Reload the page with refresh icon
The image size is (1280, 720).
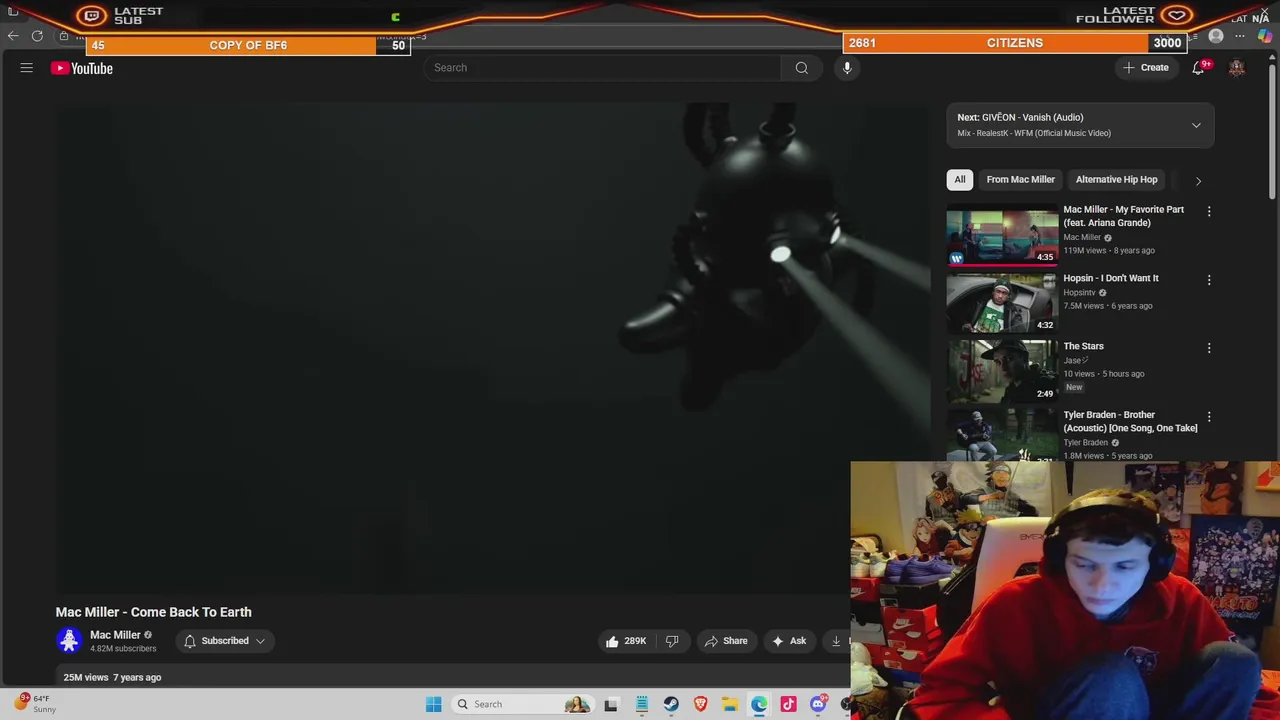pos(37,36)
